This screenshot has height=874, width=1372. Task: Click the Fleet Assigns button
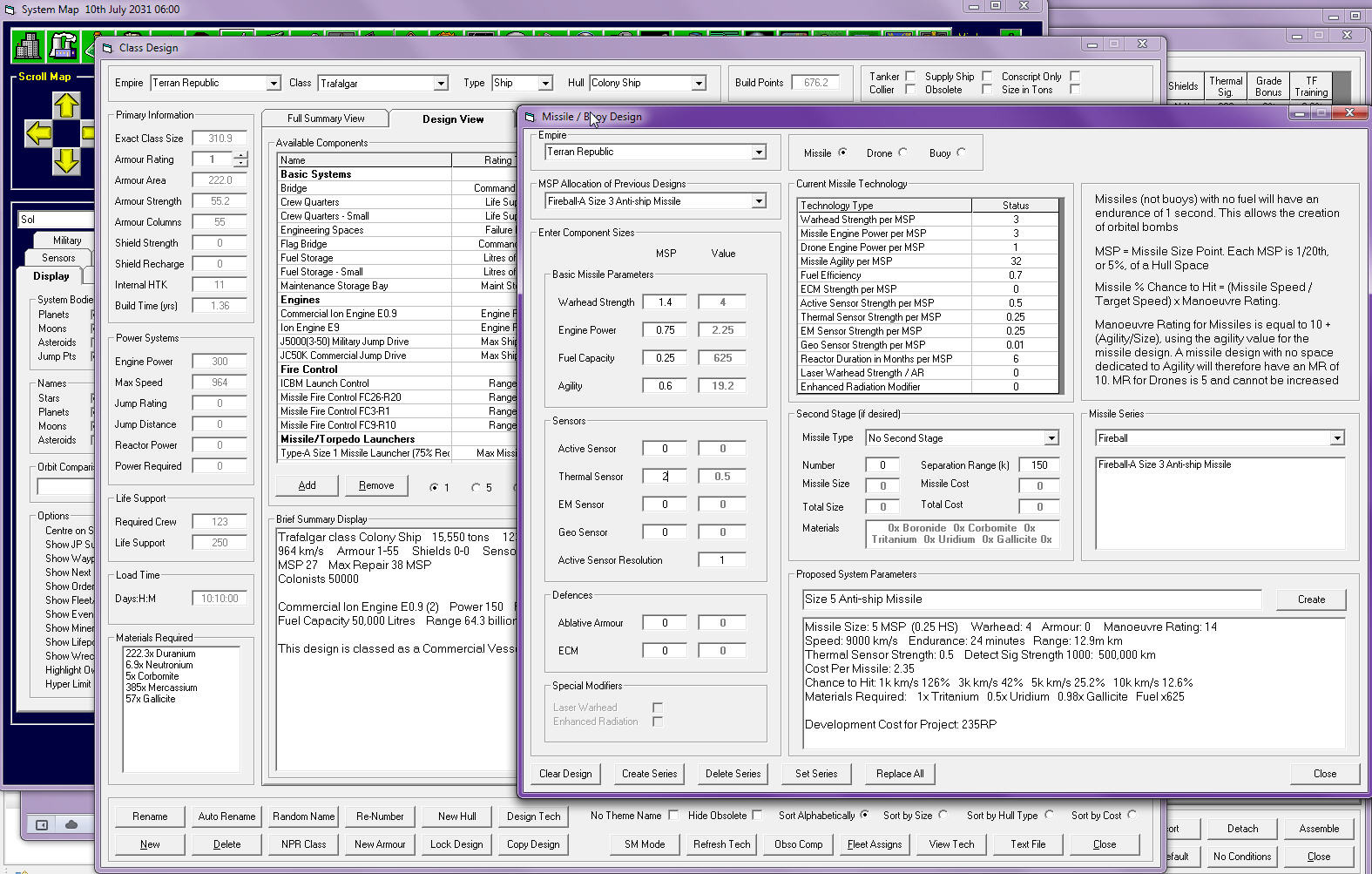(875, 844)
